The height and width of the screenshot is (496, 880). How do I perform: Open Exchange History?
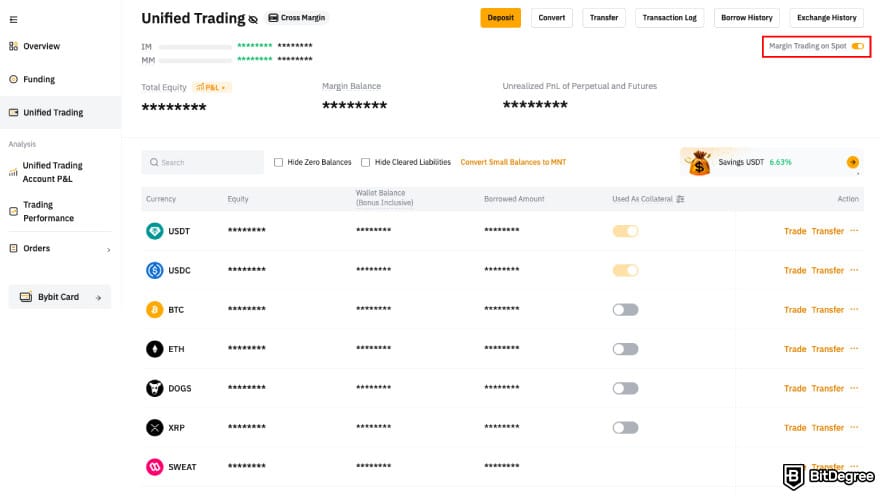[x=827, y=18]
